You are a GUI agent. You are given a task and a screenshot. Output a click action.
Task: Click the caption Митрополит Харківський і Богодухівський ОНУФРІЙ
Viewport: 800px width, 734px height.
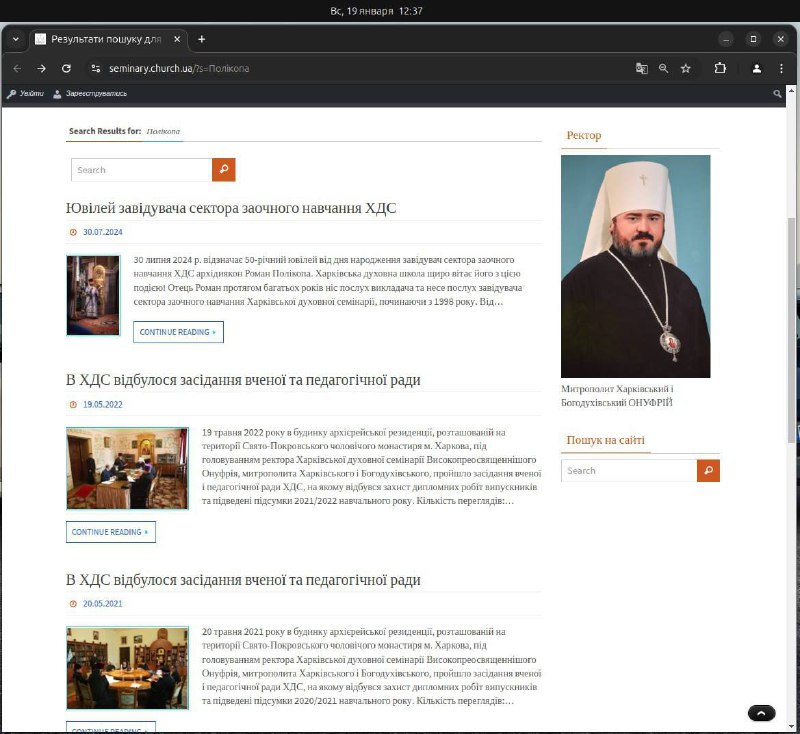pyautogui.click(x=617, y=396)
